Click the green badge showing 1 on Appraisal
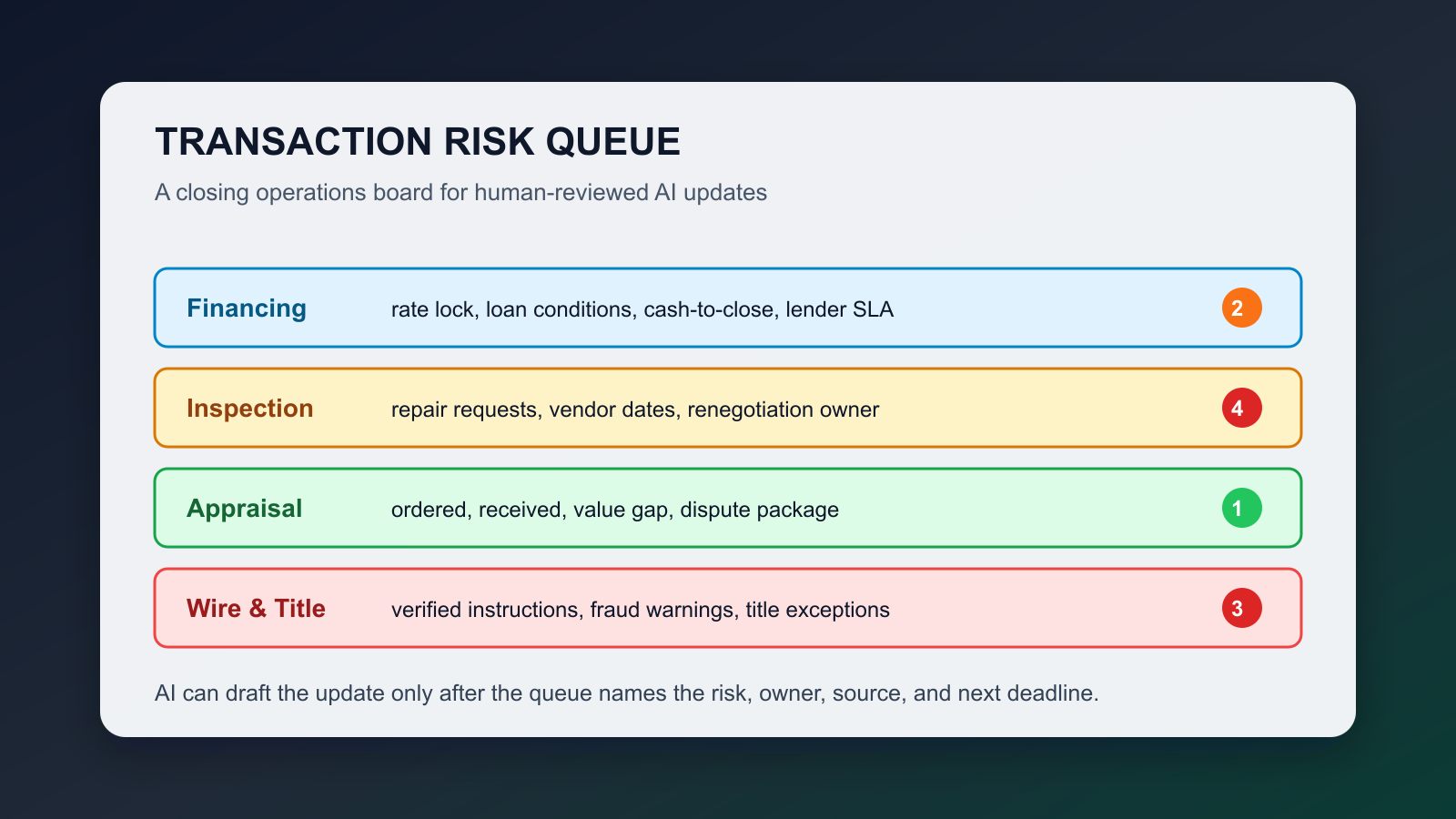The height and width of the screenshot is (819, 1456). coord(1241,508)
